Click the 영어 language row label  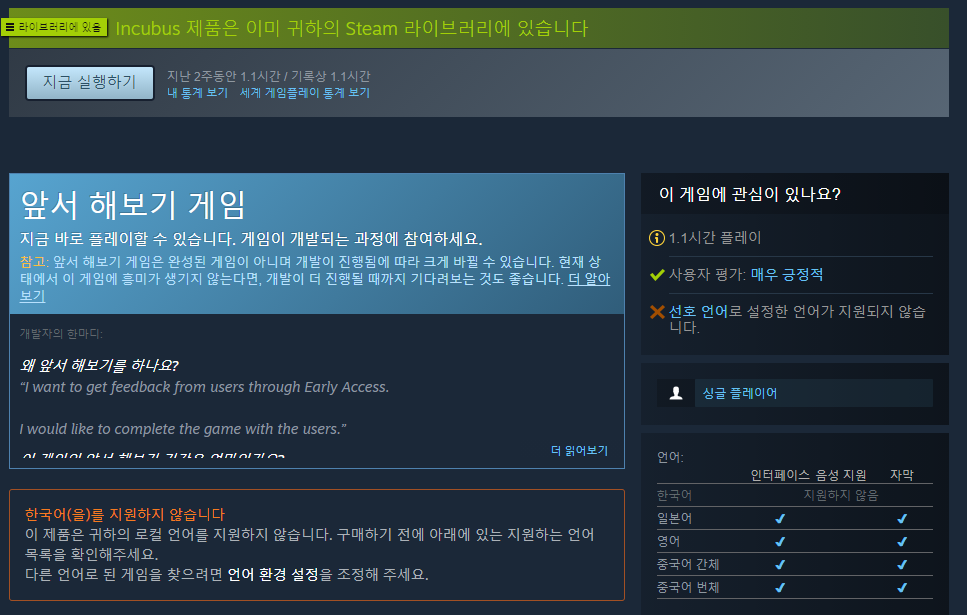point(669,541)
